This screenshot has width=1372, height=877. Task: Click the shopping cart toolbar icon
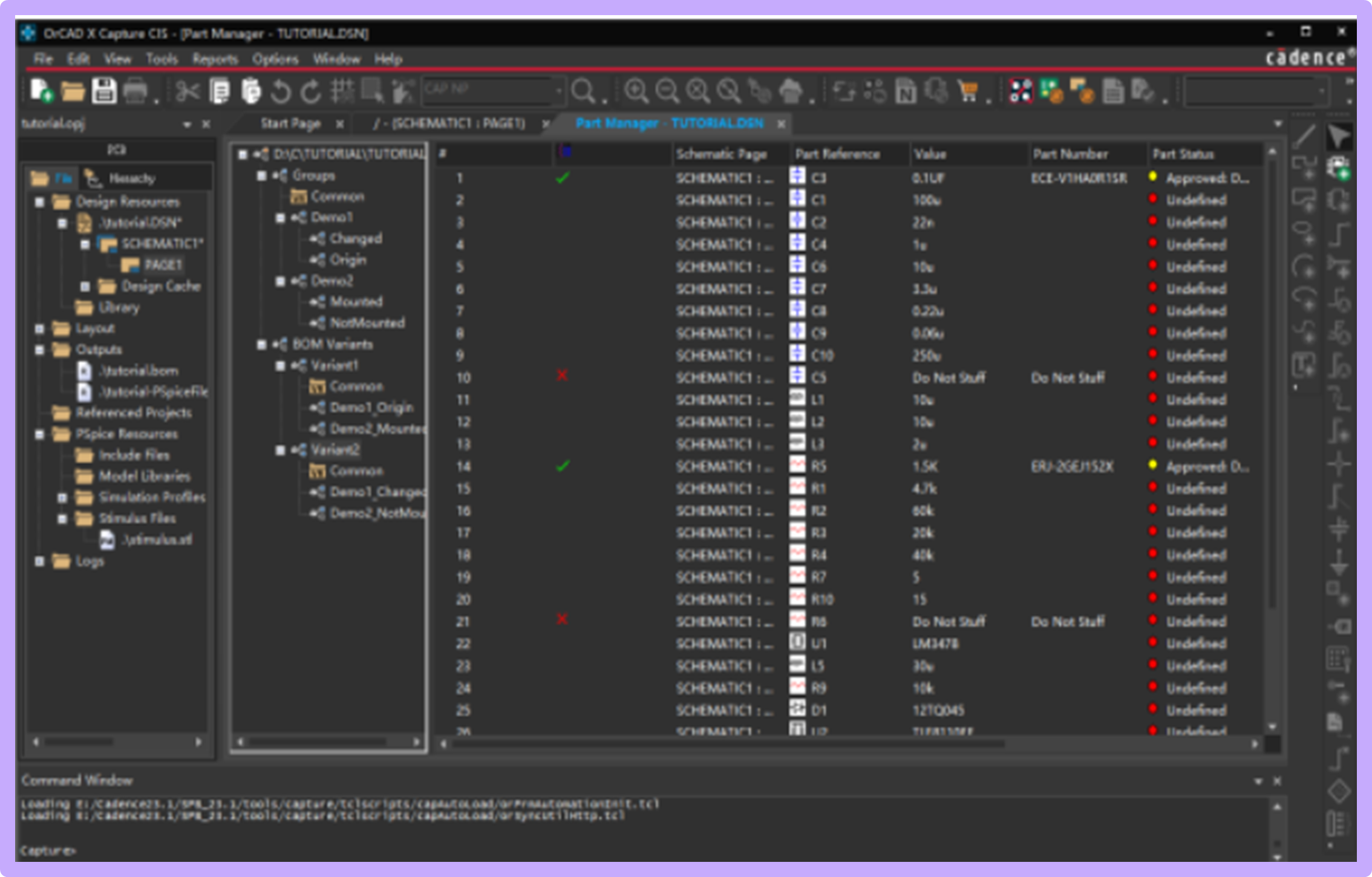tap(968, 92)
